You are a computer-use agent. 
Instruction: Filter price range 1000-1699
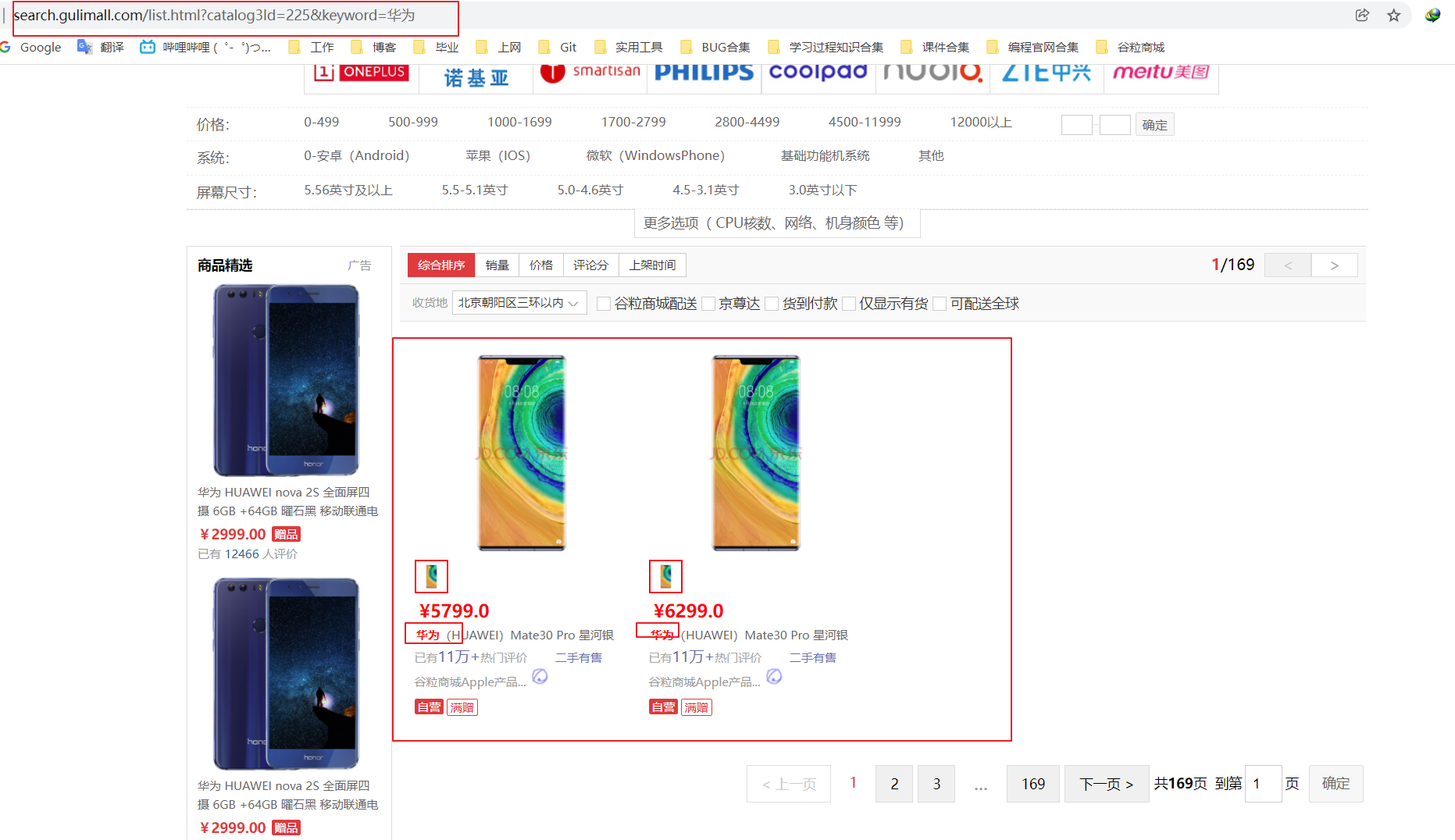pos(519,123)
